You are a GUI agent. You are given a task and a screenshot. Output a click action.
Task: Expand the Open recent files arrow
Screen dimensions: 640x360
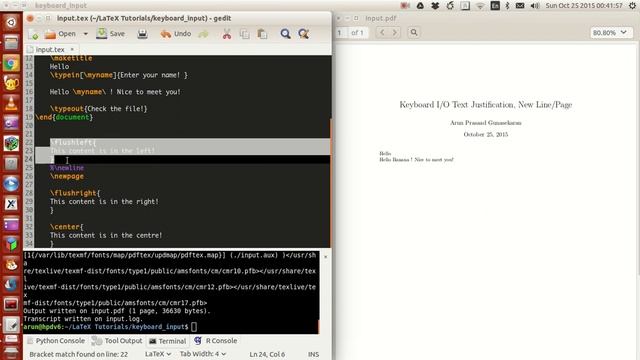pos(86,34)
